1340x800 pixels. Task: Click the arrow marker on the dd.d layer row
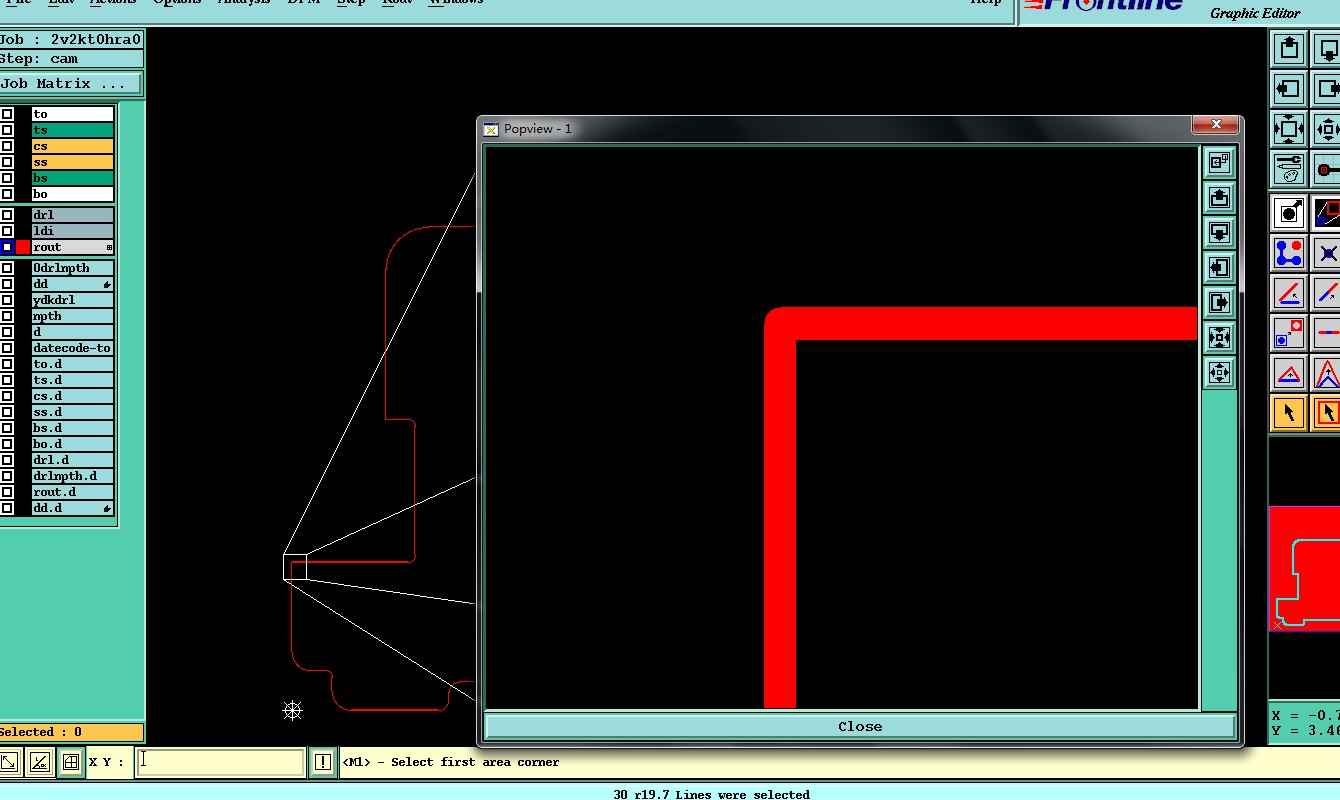click(x=107, y=509)
